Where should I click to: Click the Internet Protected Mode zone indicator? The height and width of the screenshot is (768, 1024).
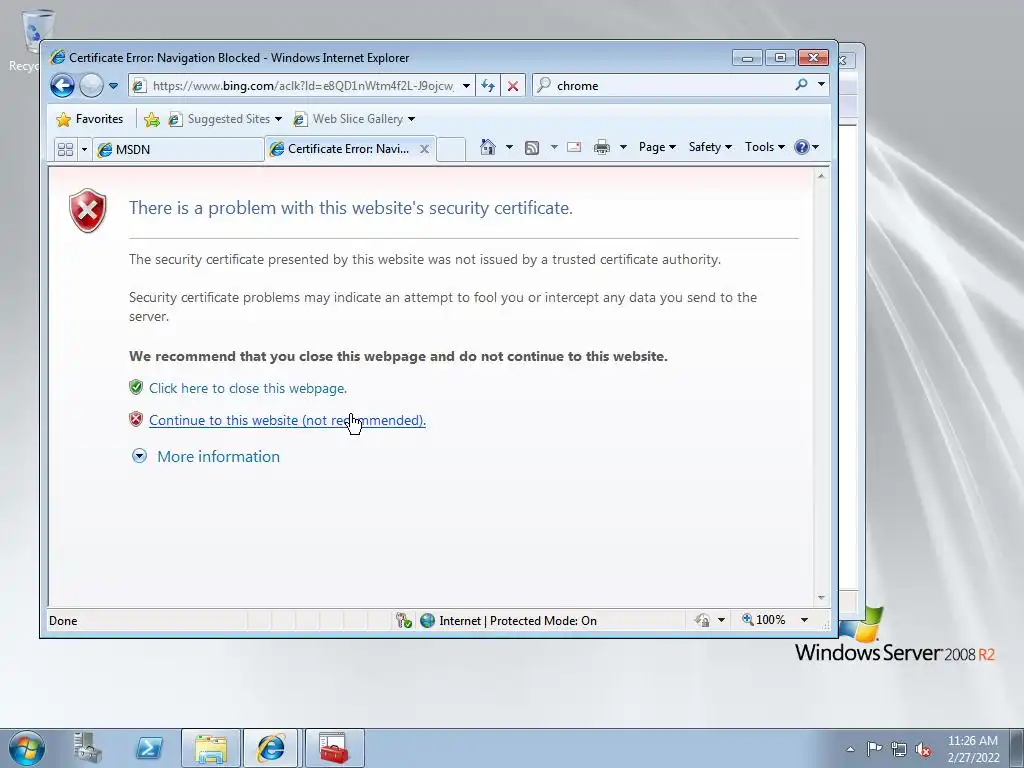point(508,620)
